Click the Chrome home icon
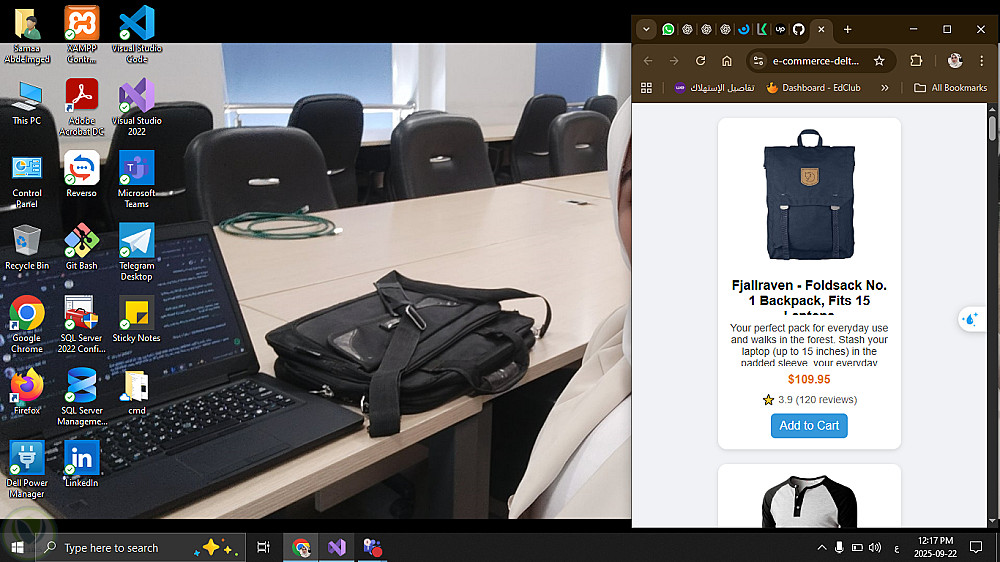Image resolution: width=1000 pixels, height=562 pixels. coord(726,61)
